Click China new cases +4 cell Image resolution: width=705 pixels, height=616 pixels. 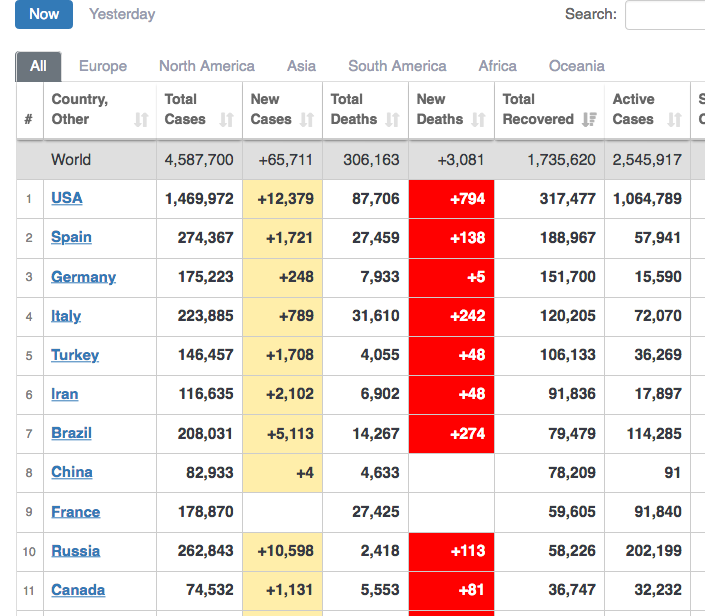tap(282, 473)
